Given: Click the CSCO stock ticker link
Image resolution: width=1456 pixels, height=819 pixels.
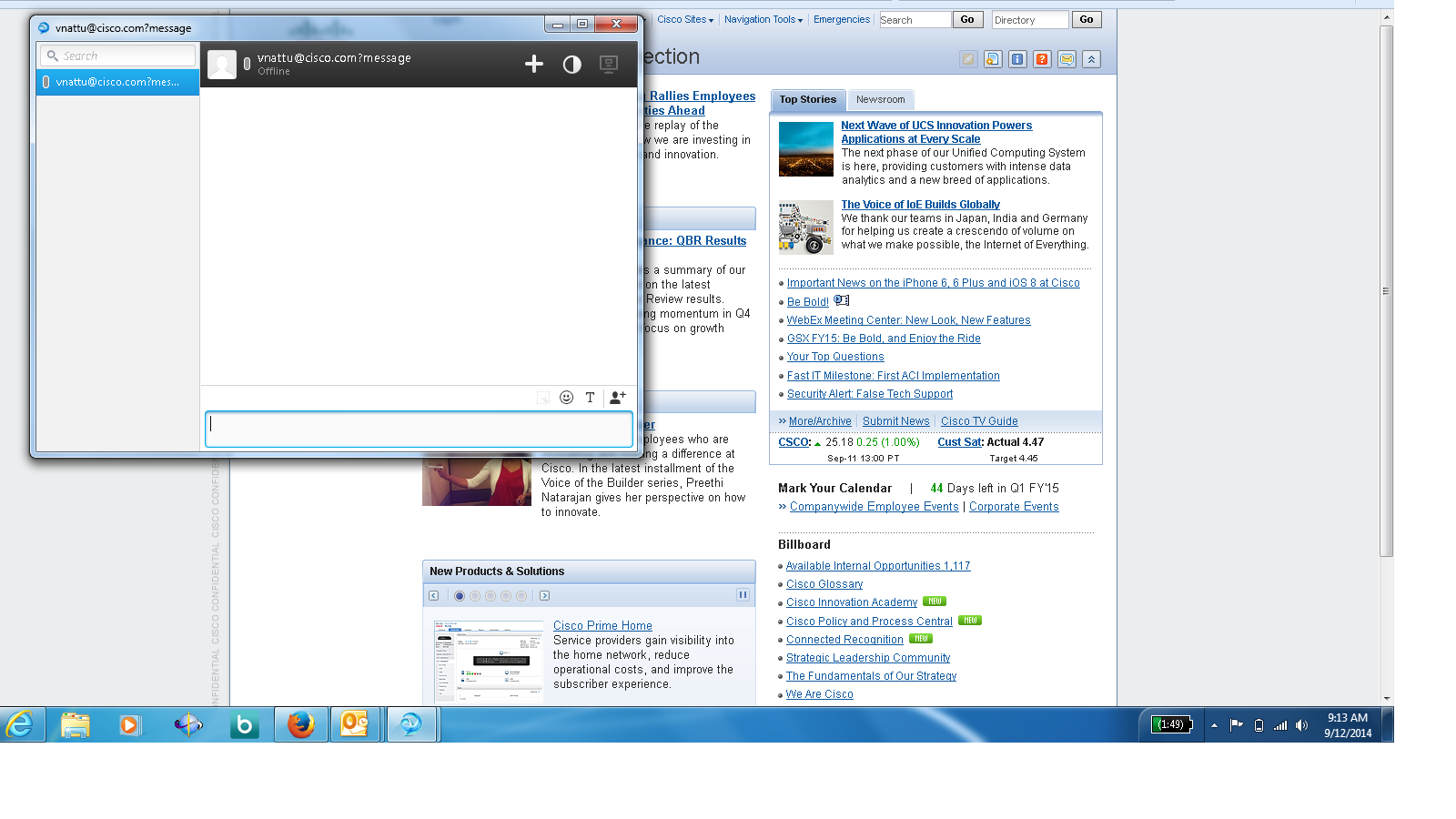Looking at the screenshot, I should [794, 442].
